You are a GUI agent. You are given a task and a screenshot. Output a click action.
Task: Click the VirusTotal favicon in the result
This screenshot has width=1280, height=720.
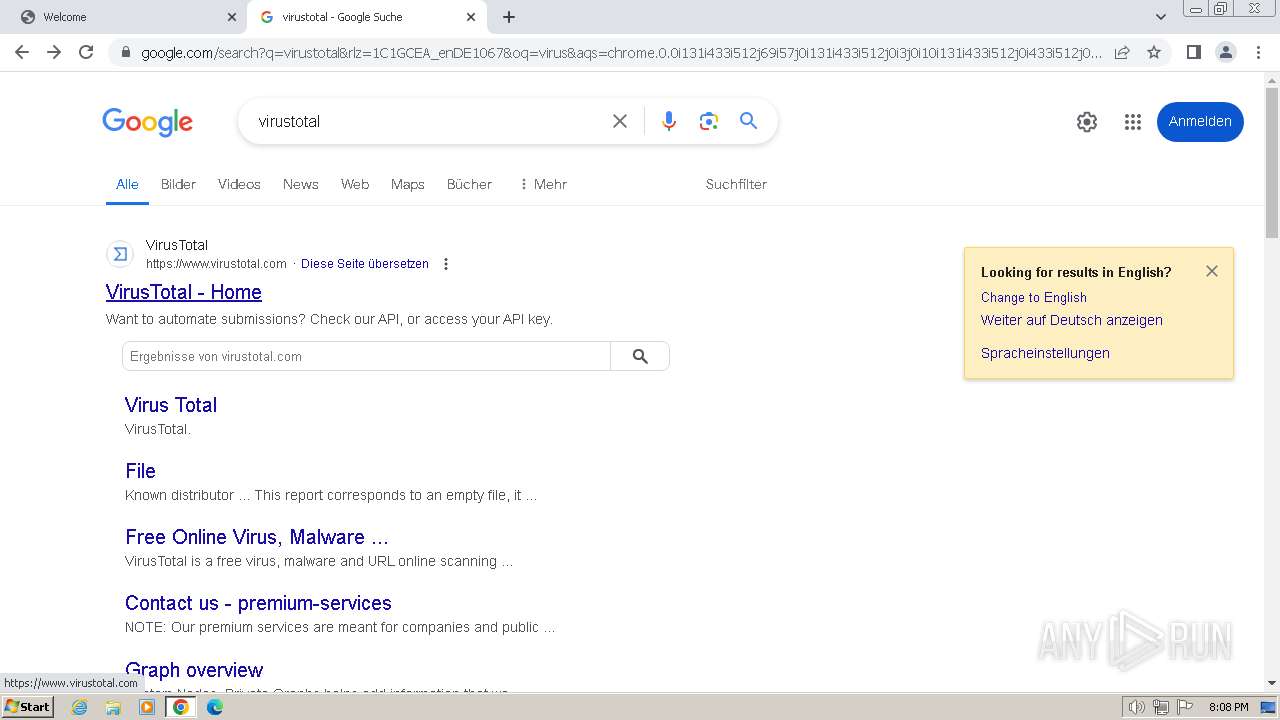click(120, 254)
